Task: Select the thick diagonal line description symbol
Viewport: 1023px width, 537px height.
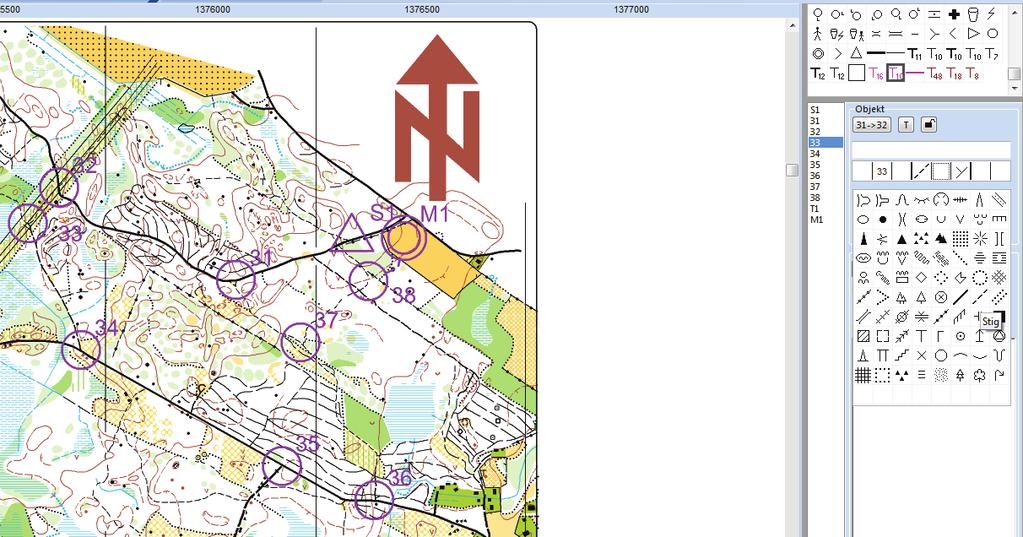Action: click(960, 298)
